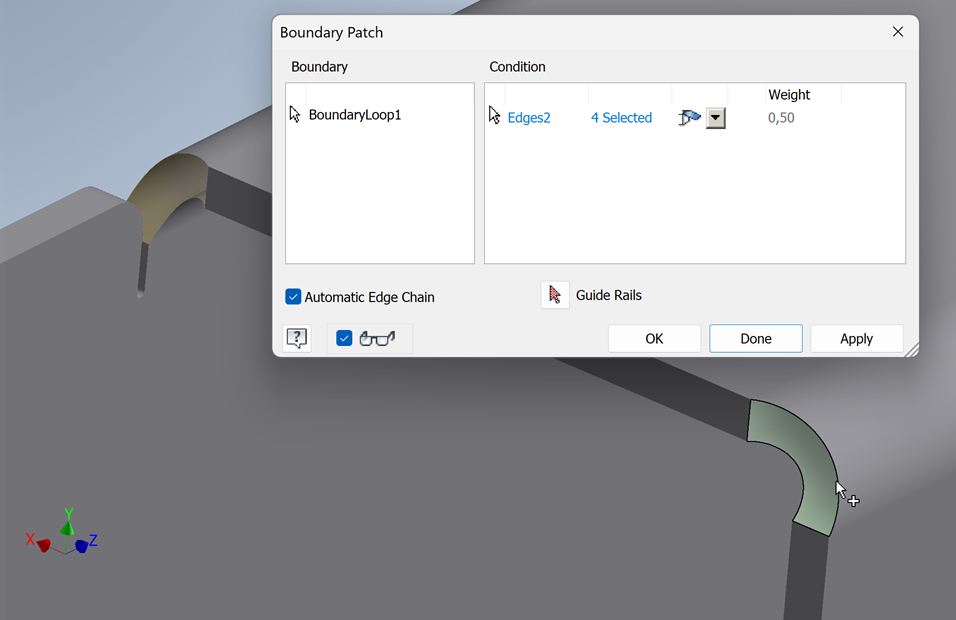Click the selection arrow in the Boundary panel

pos(295,113)
